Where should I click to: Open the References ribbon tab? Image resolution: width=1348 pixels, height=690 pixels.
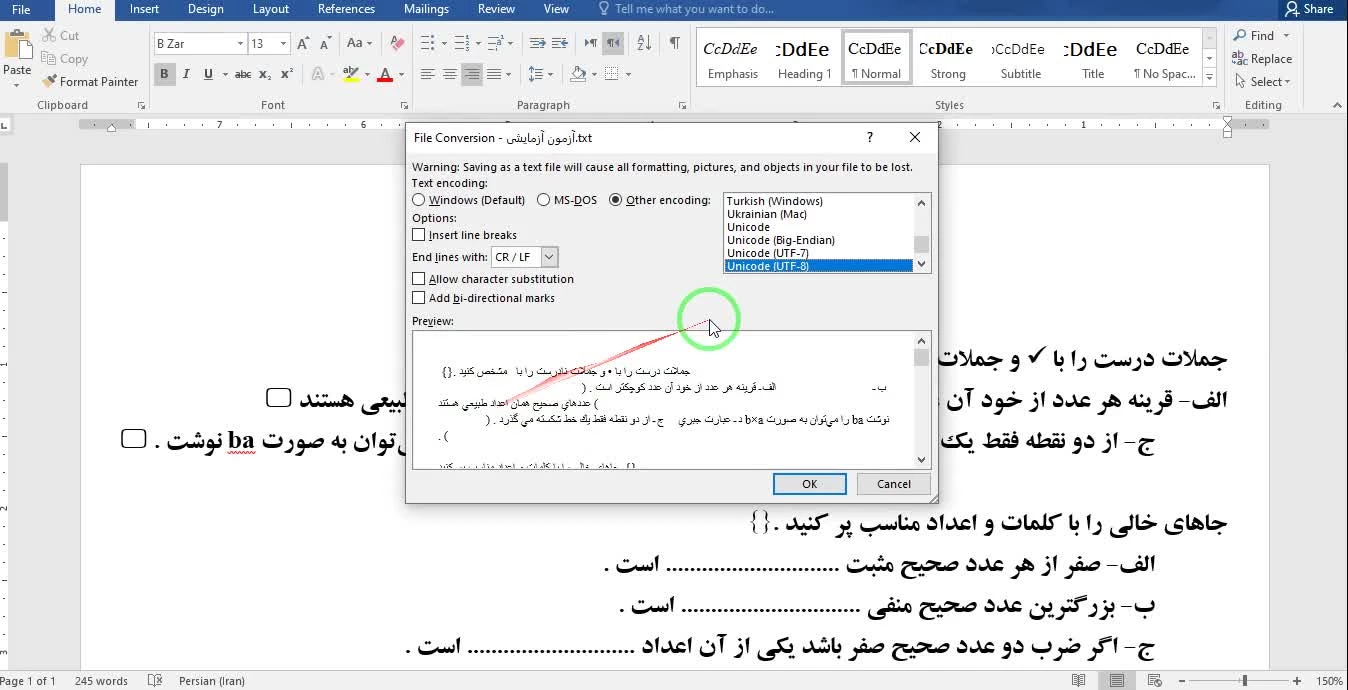coord(345,9)
